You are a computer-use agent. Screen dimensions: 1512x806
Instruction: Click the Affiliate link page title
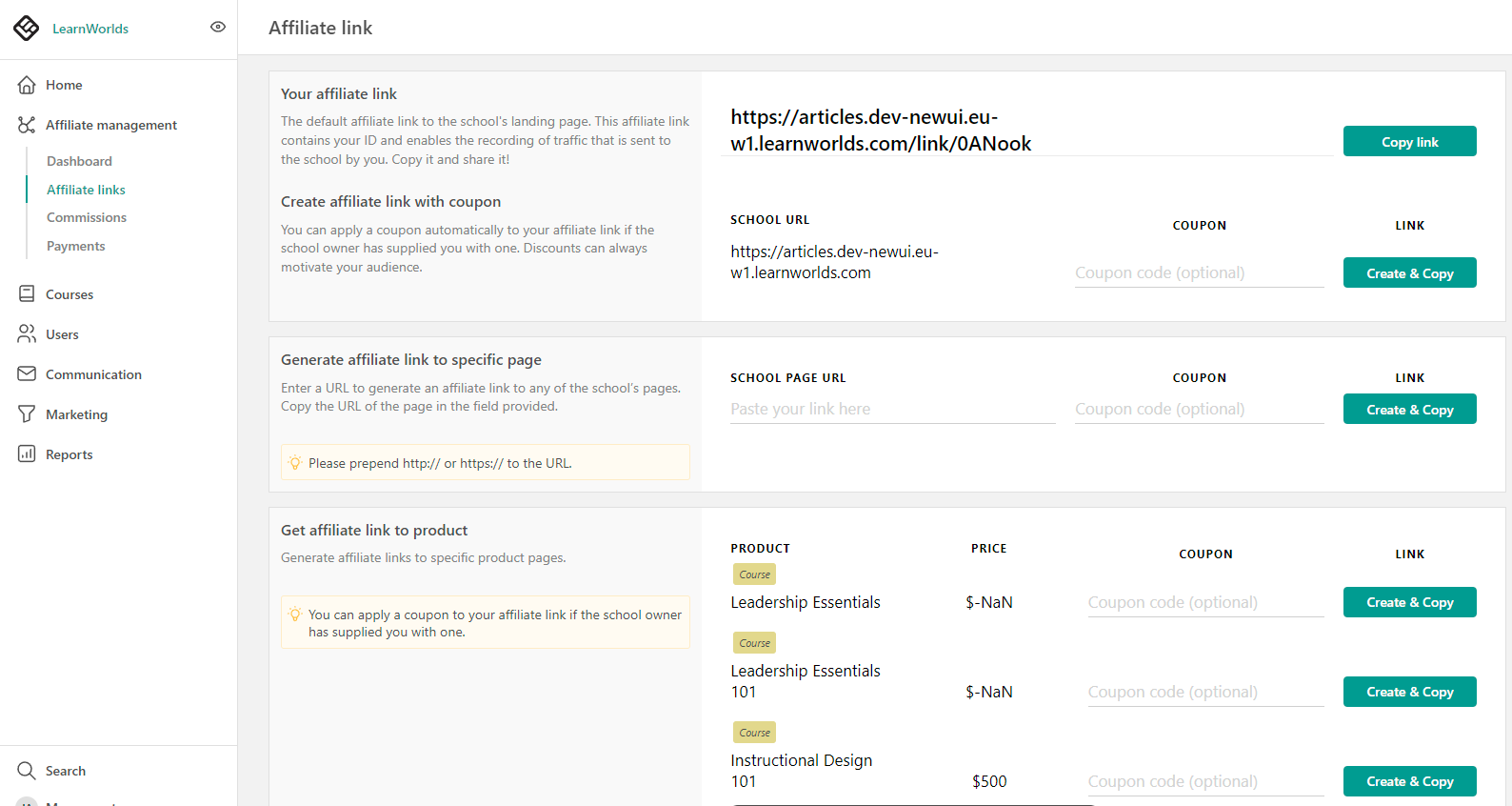click(x=320, y=28)
